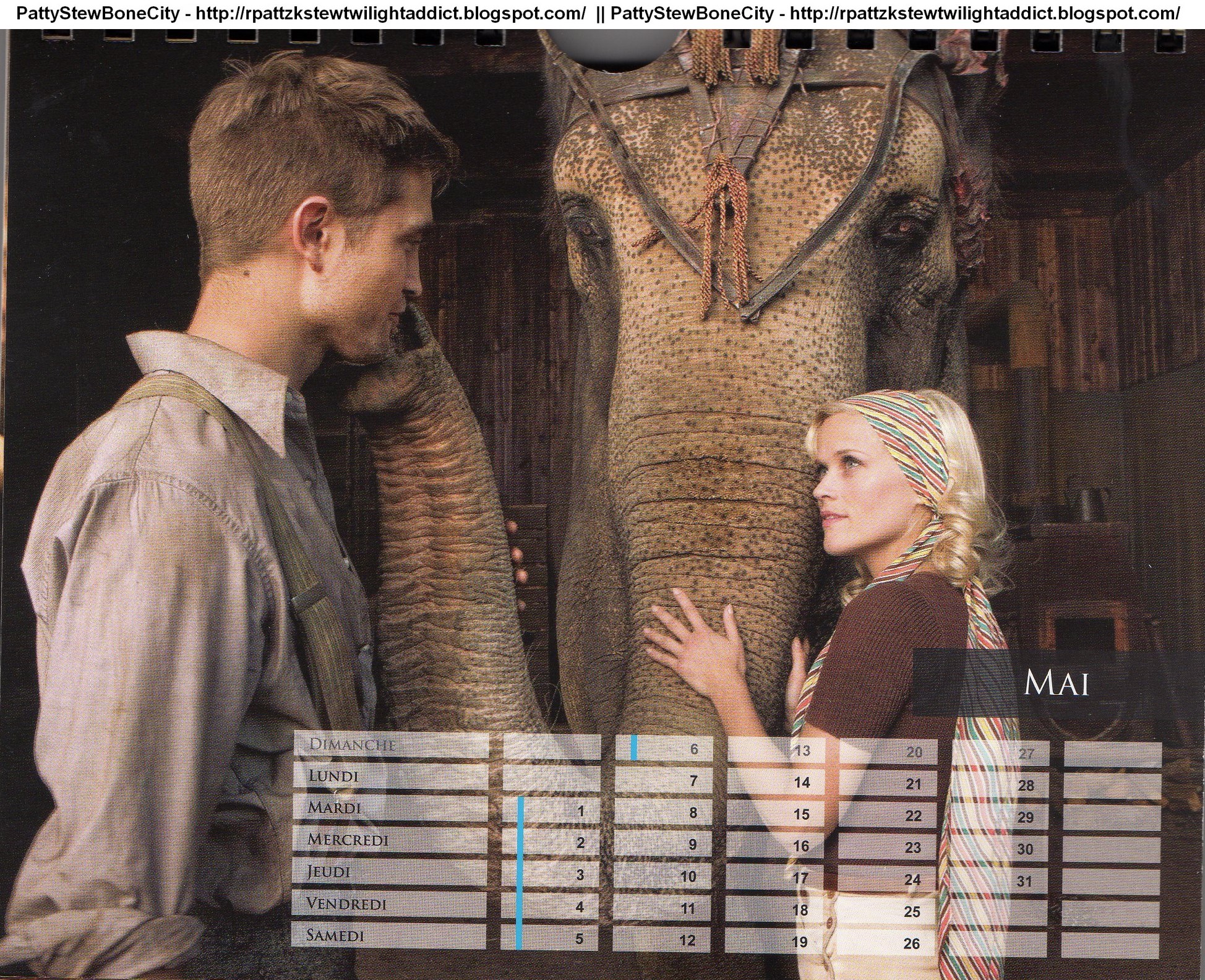Click the Jeudi day label
Viewport: 1205px width, 980px height.
(329, 872)
